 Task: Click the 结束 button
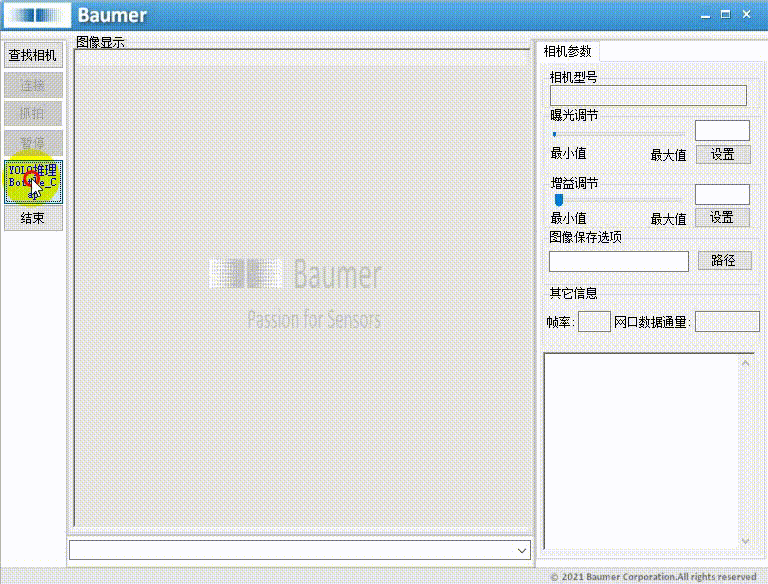[x=33, y=218]
